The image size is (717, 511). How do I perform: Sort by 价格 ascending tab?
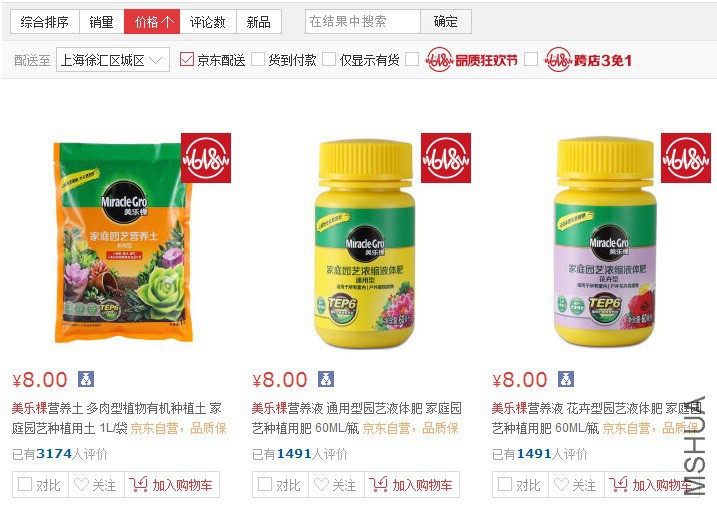[152, 21]
